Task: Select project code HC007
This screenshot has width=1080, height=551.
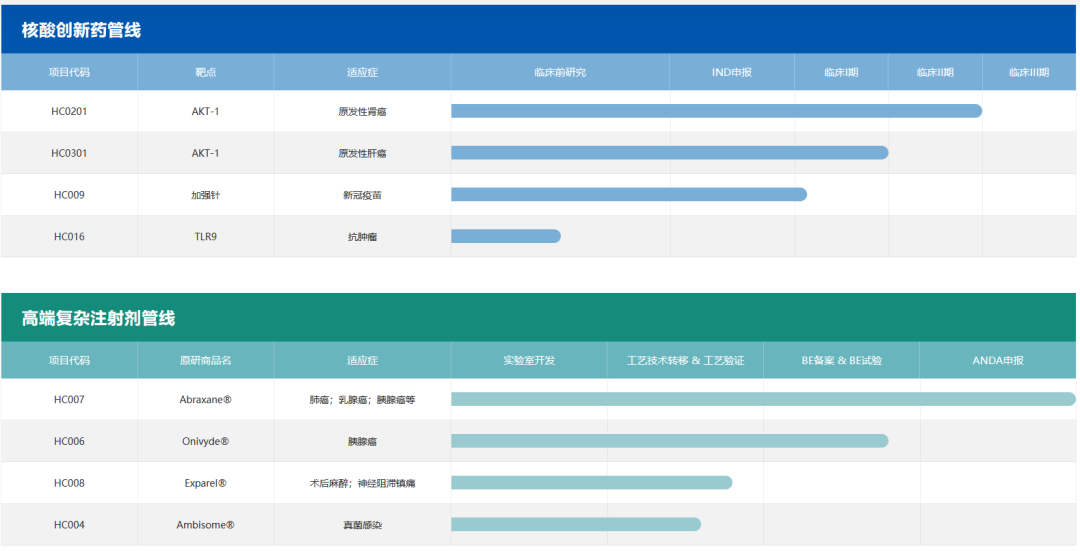Action: tap(69, 399)
